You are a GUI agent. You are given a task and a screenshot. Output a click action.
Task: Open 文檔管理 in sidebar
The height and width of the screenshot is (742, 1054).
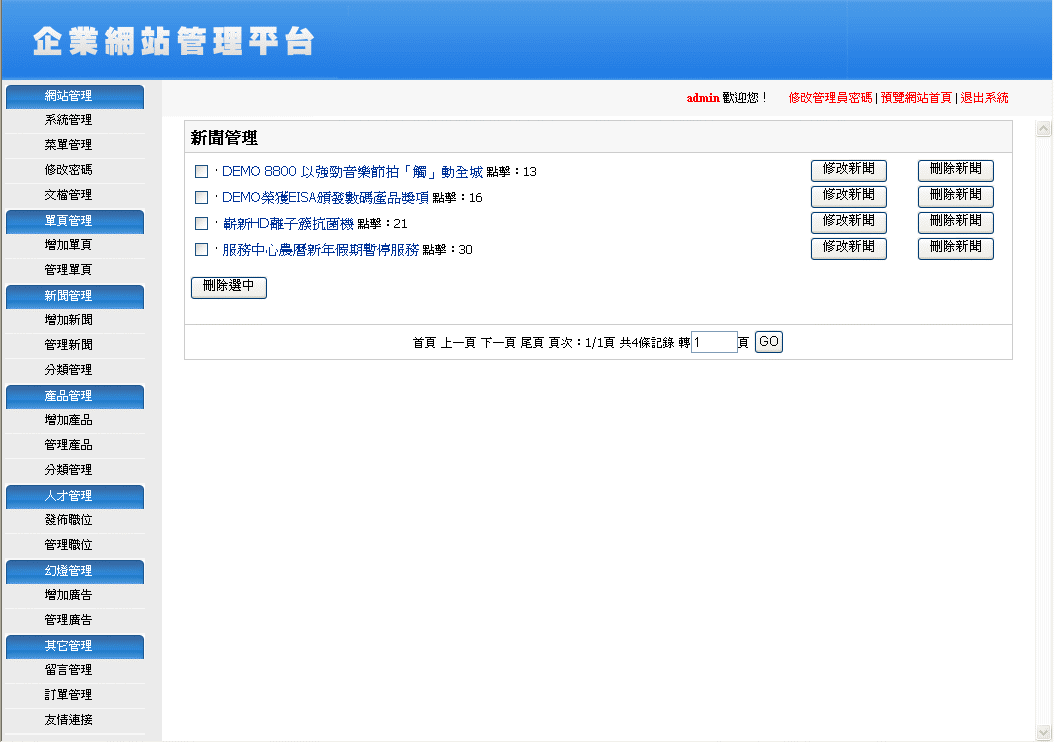pyautogui.click(x=68, y=195)
